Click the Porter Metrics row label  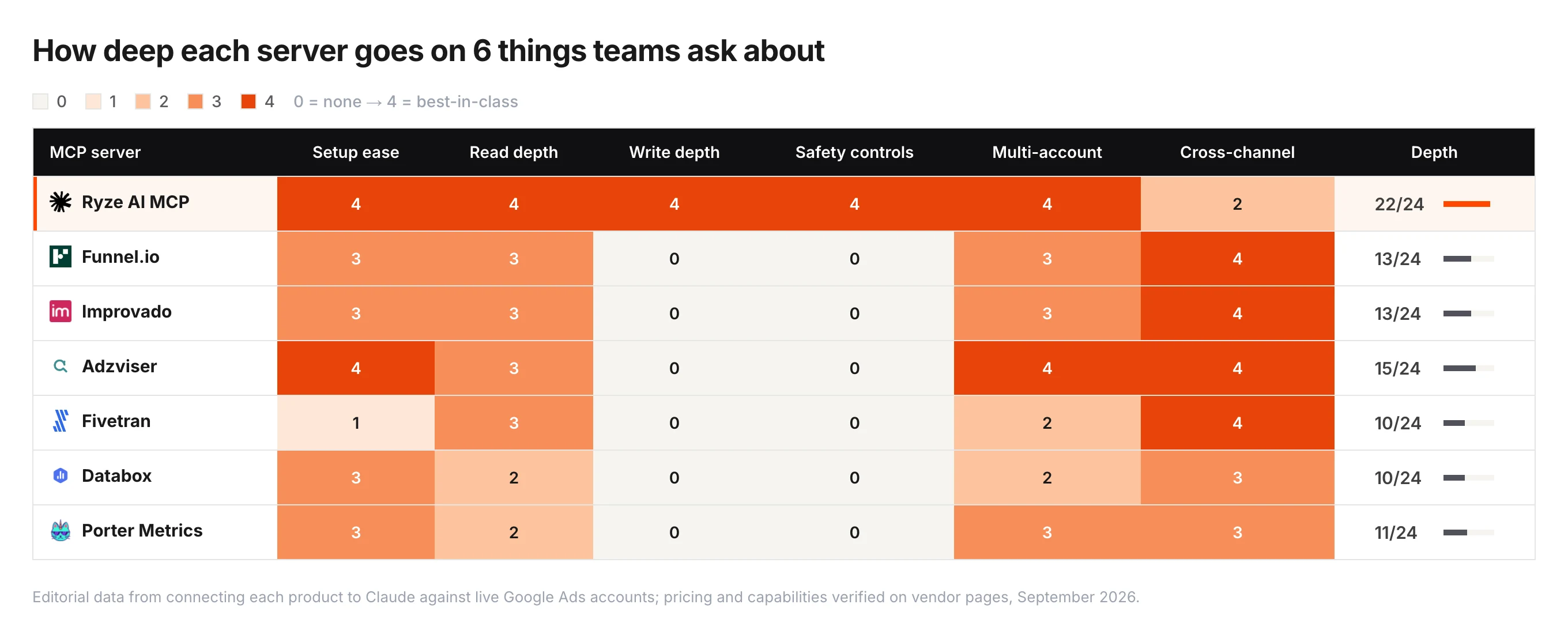142,531
